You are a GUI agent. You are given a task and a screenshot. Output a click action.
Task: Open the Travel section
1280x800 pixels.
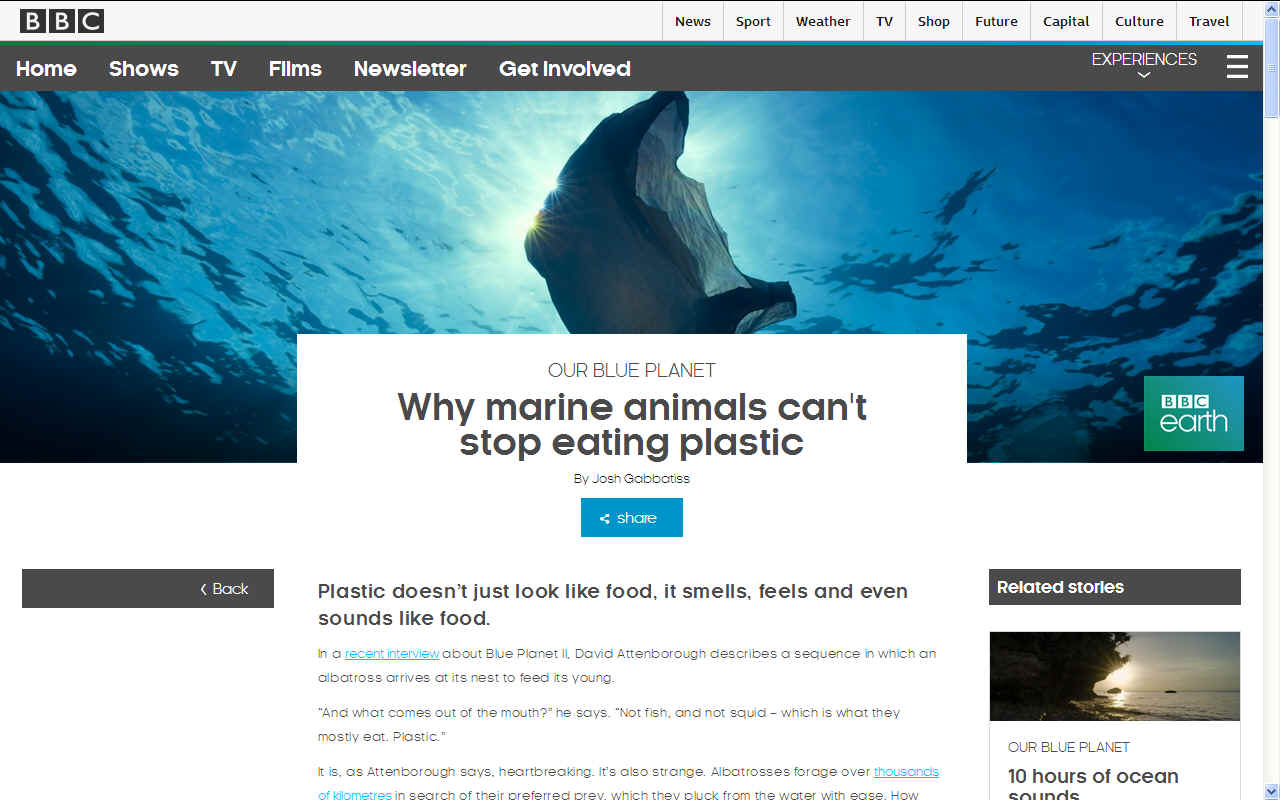[x=1209, y=21]
